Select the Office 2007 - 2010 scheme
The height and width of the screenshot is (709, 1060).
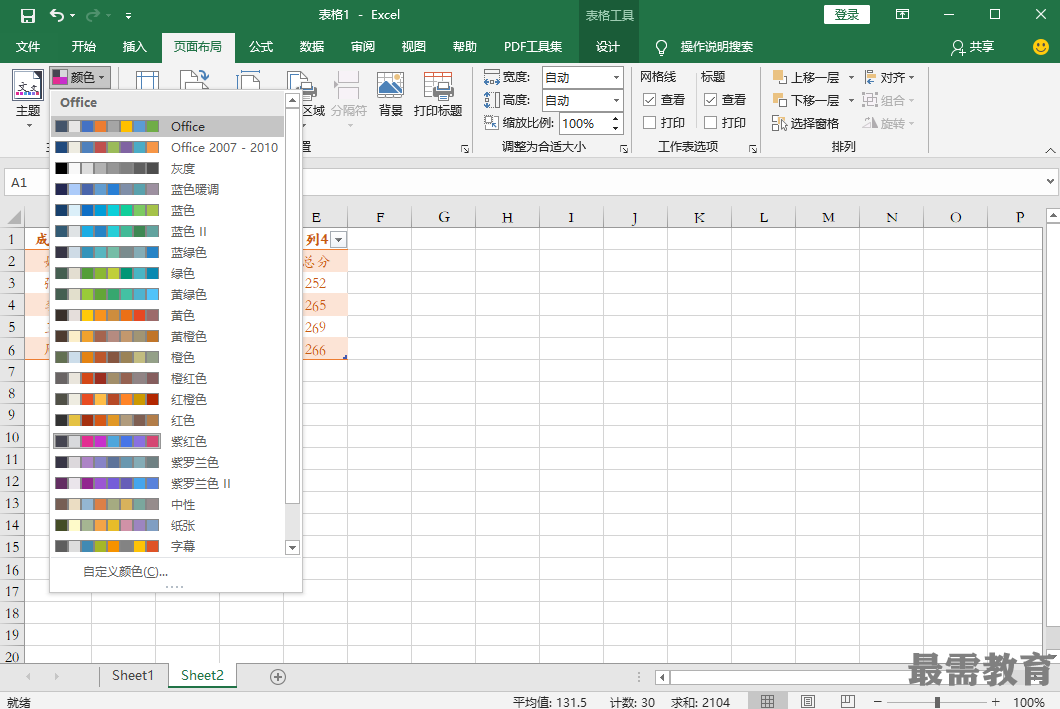(168, 147)
